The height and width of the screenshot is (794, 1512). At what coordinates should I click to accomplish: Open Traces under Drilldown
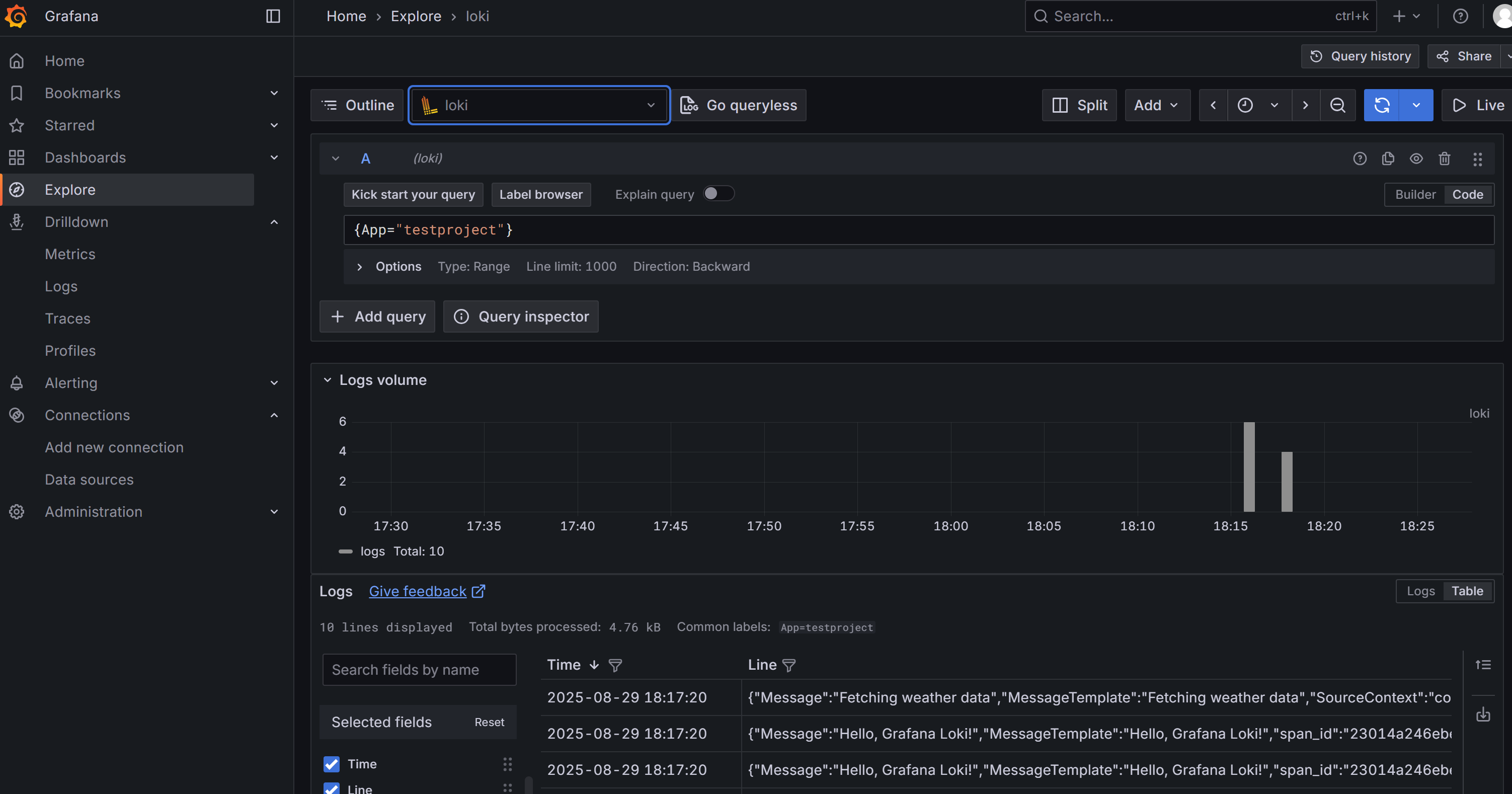(x=67, y=318)
